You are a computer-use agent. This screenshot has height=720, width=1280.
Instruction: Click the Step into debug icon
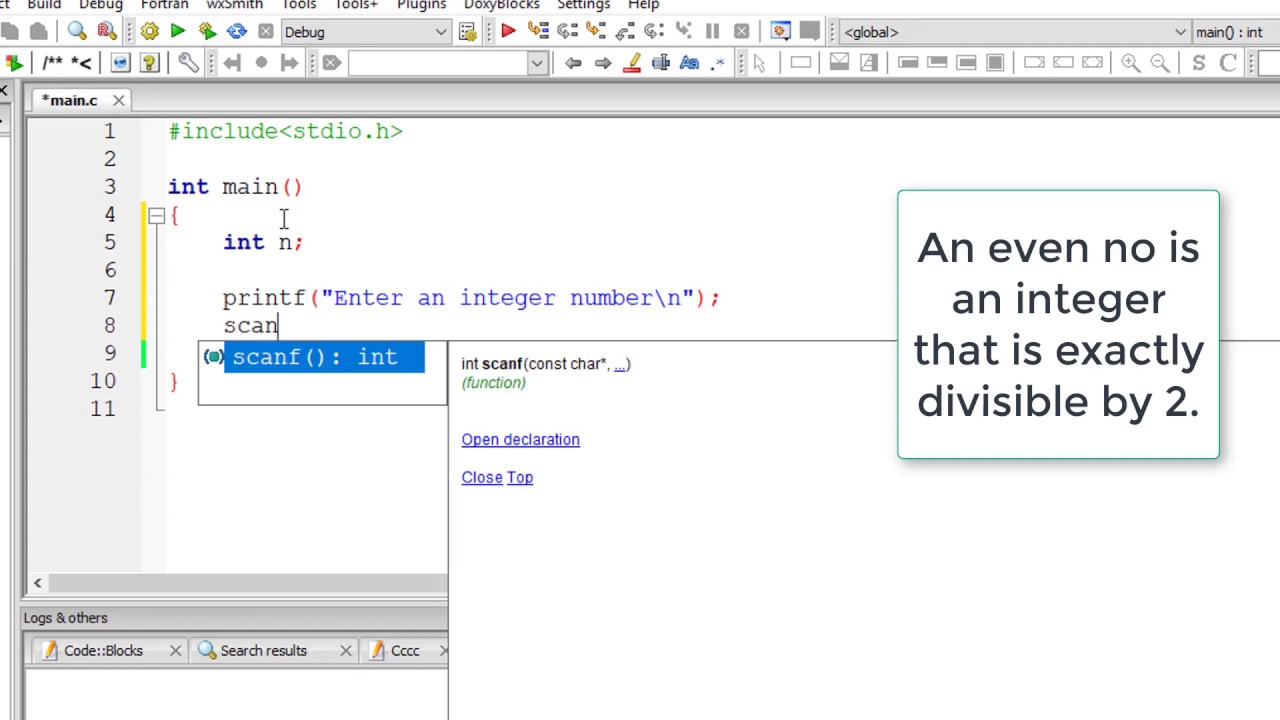[x=596, y=32]
